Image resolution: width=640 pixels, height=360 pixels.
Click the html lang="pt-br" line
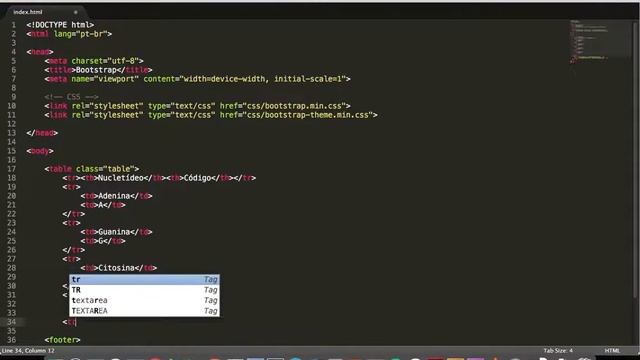pyautogui.click(x=69, y=34)
